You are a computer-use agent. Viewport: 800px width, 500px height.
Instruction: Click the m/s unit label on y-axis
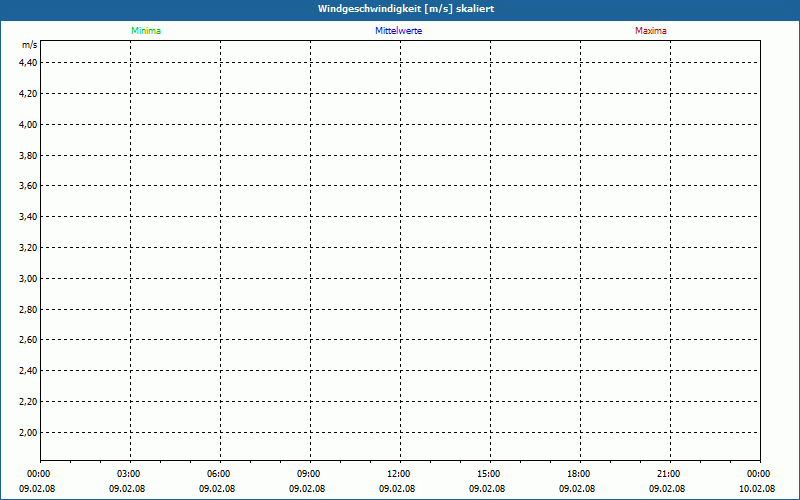tap(30, 45)
